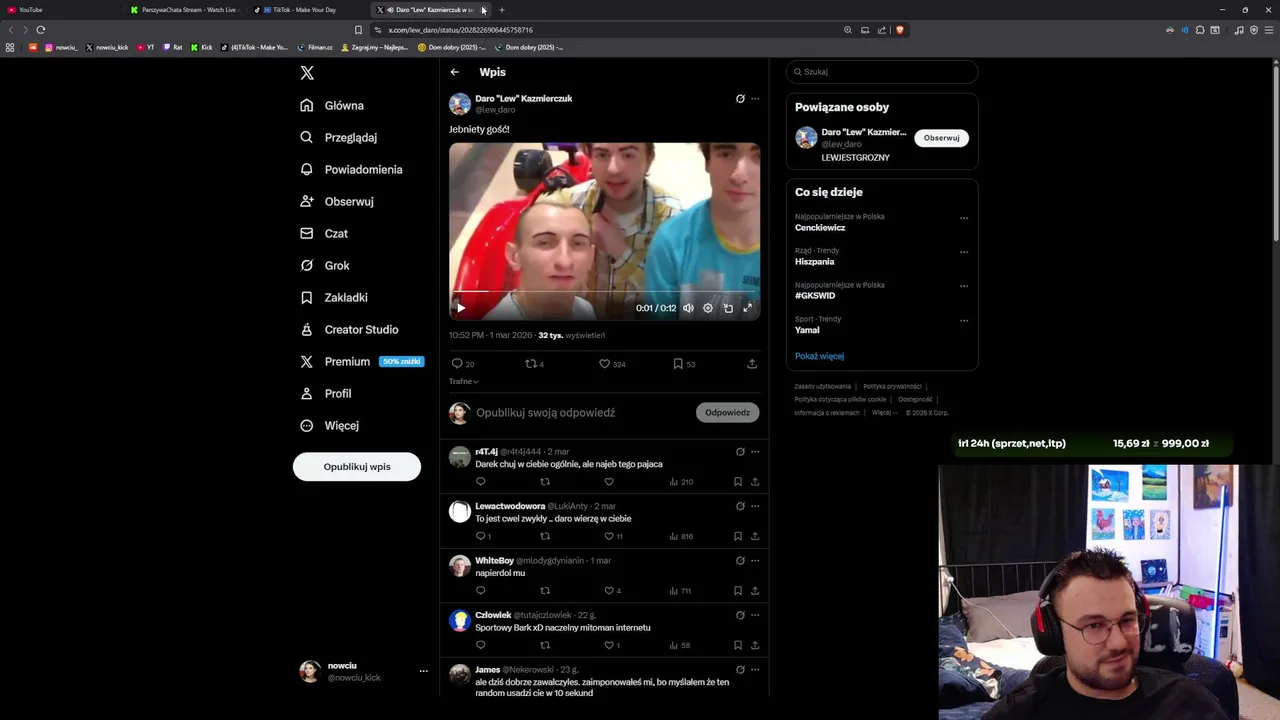Share WhiteBoy's reply

click(x=755, y=590)
